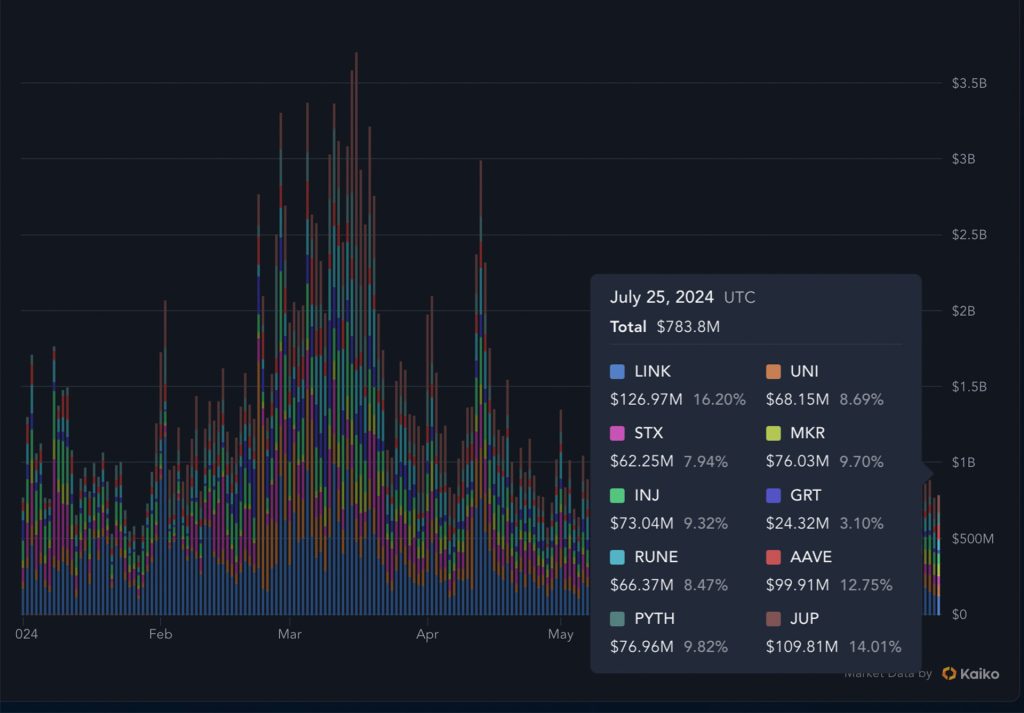Click the teal PYTH color swatch
This screenshot has height=713, width=1024.
(x=618, y=619)
